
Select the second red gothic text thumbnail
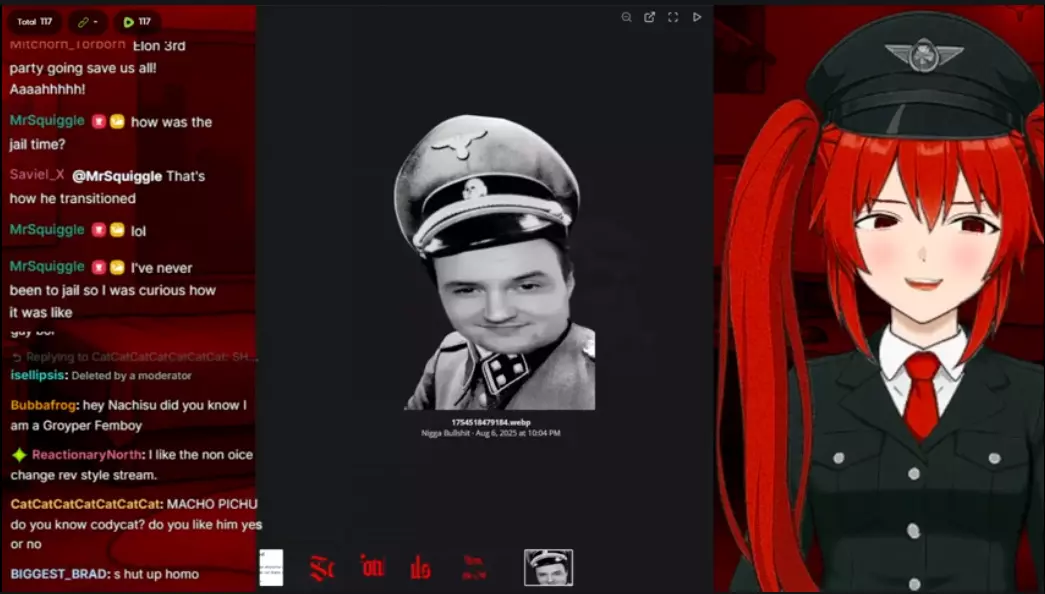point(372,566)
